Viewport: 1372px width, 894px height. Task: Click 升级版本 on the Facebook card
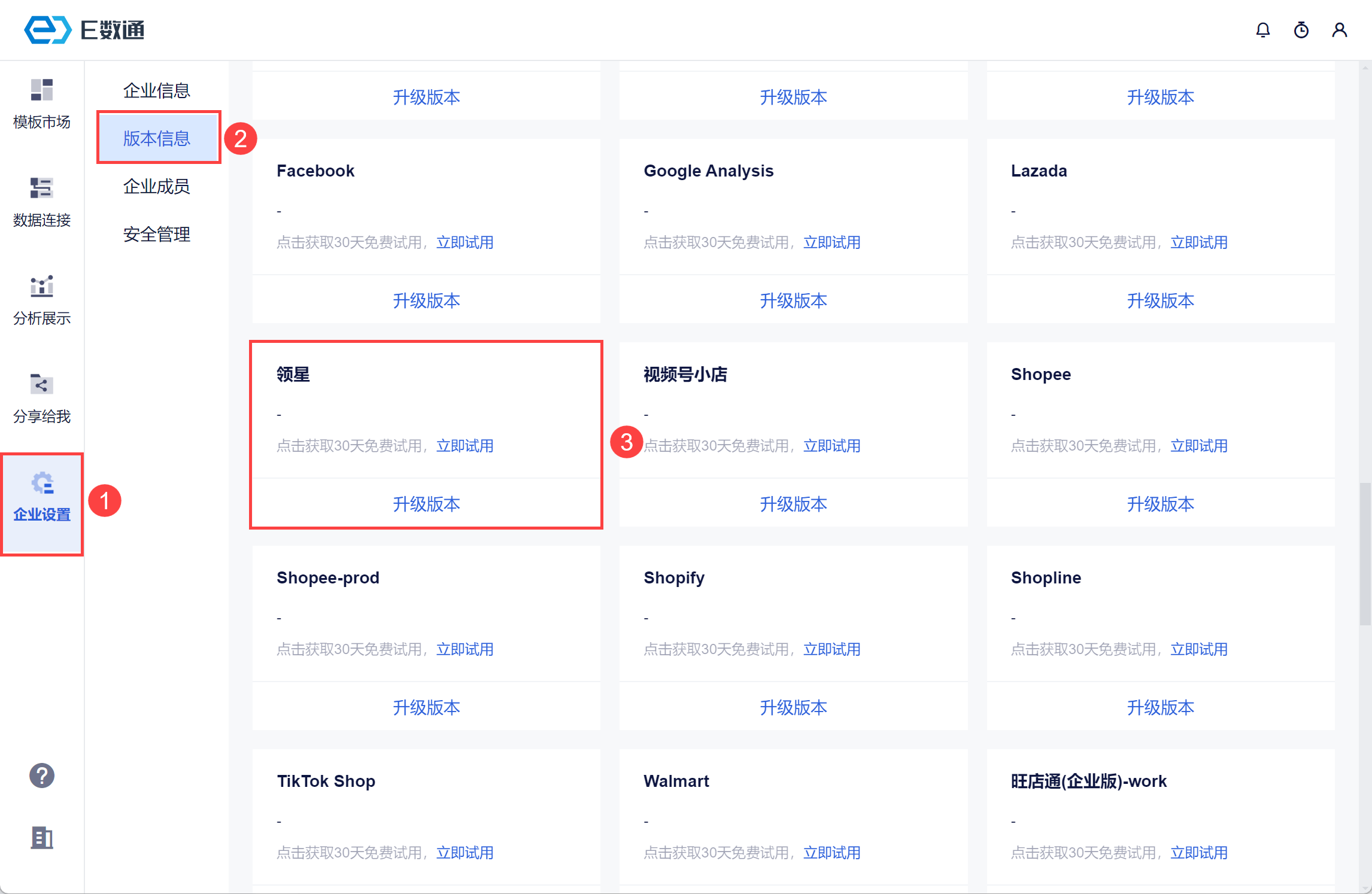426,300
